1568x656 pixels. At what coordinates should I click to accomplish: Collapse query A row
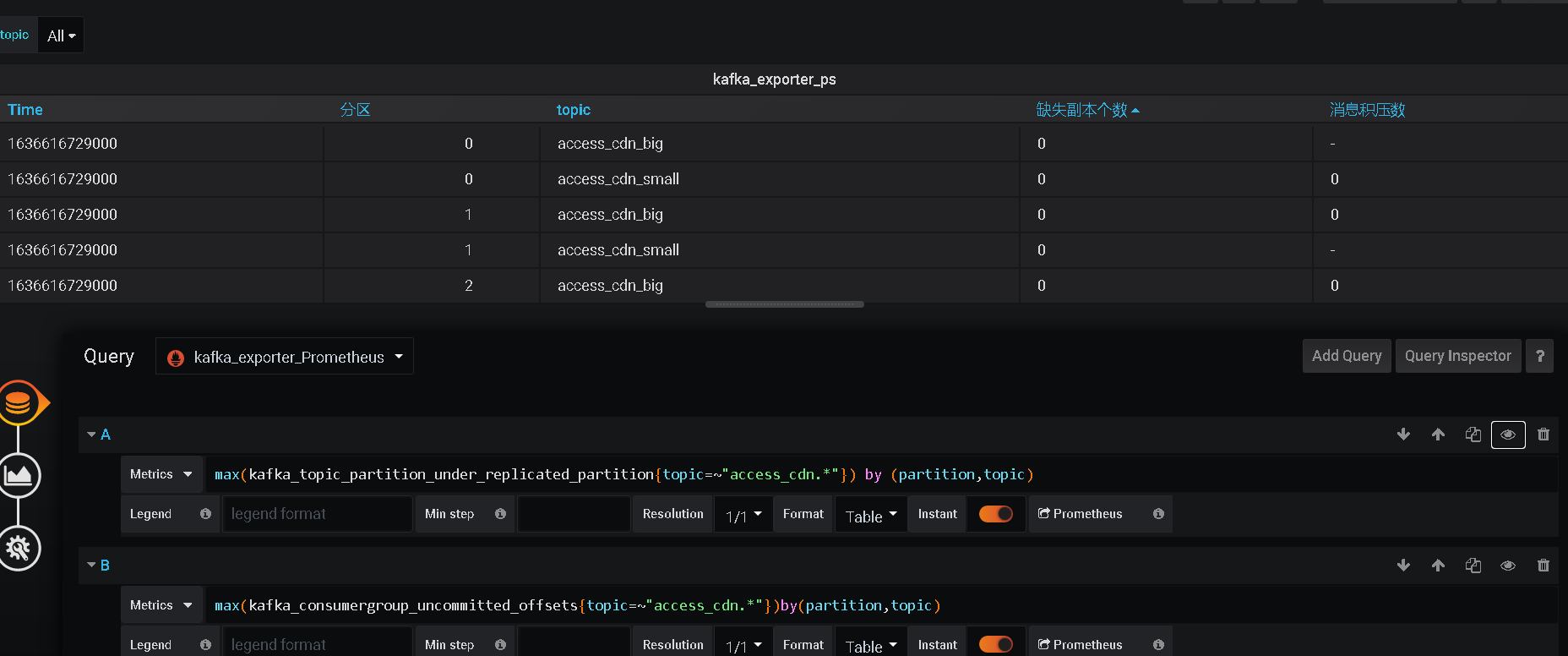(x=91, y=435)
